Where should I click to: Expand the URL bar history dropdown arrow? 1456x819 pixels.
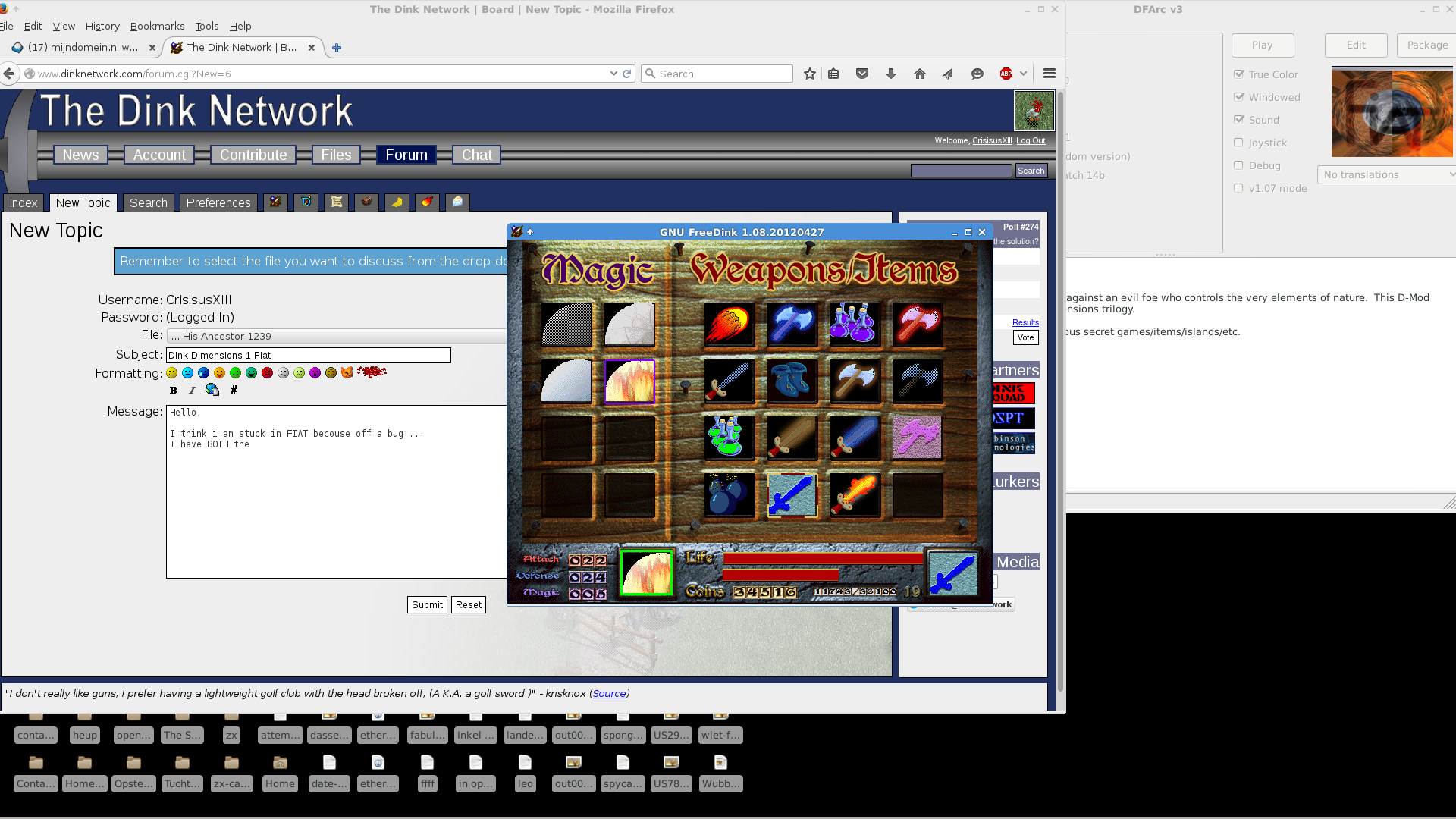point(613,74)
